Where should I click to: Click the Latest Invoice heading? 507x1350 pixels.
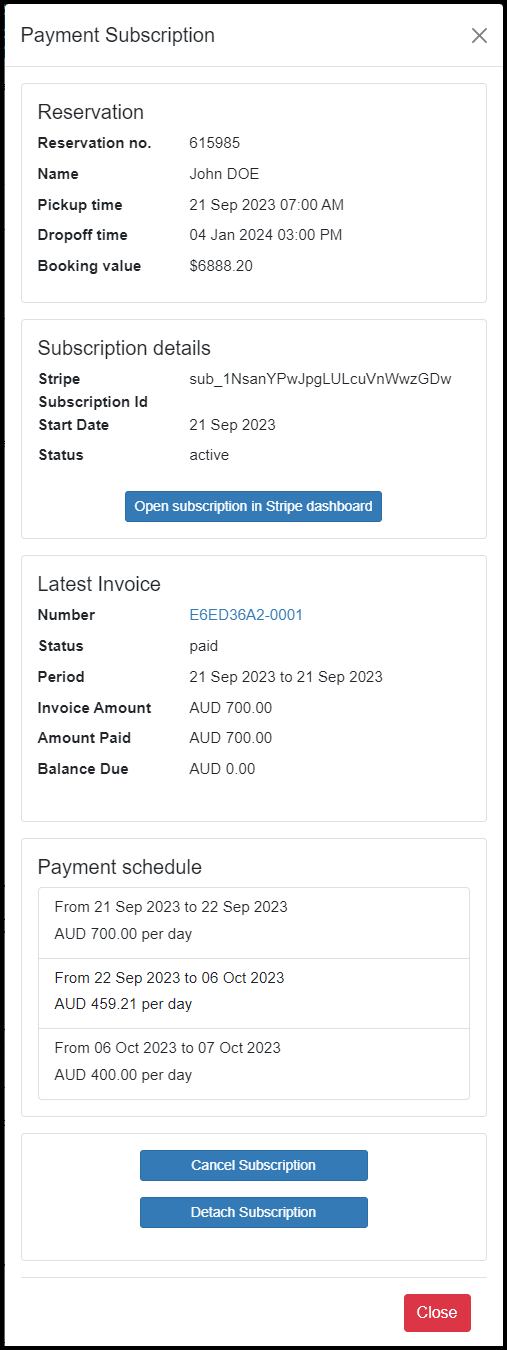(99, 584)
